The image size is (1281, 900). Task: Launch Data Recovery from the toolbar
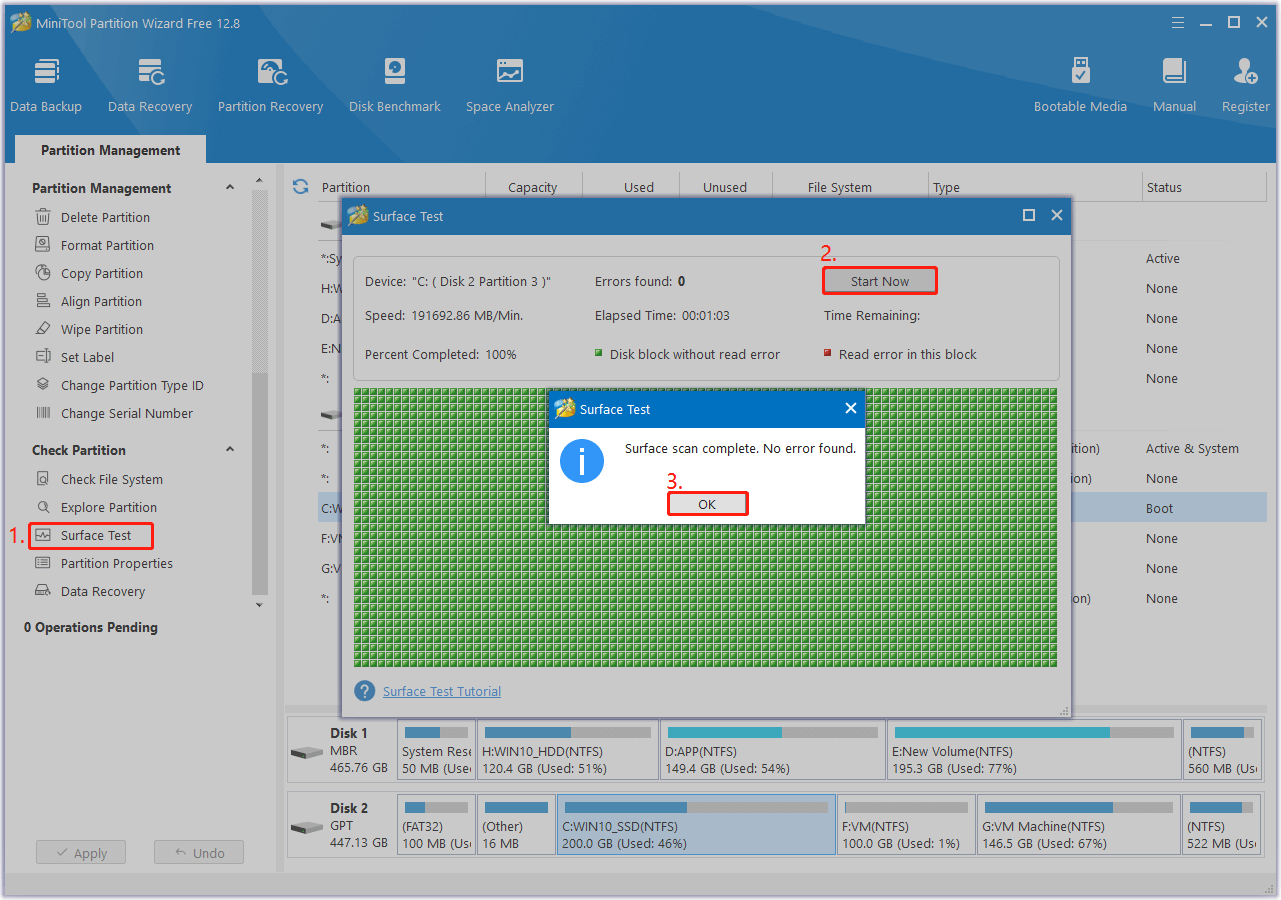(150, 85)
